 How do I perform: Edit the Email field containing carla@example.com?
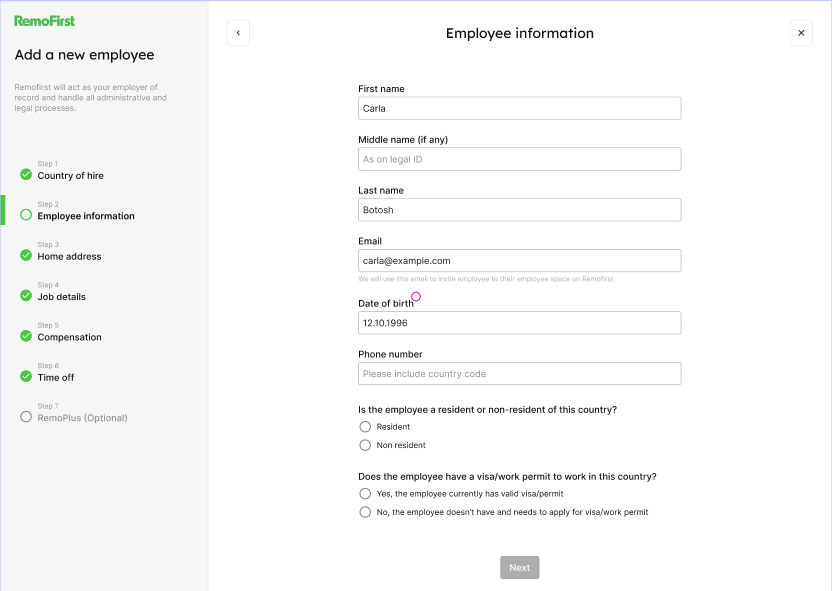[x=519, y=261]
